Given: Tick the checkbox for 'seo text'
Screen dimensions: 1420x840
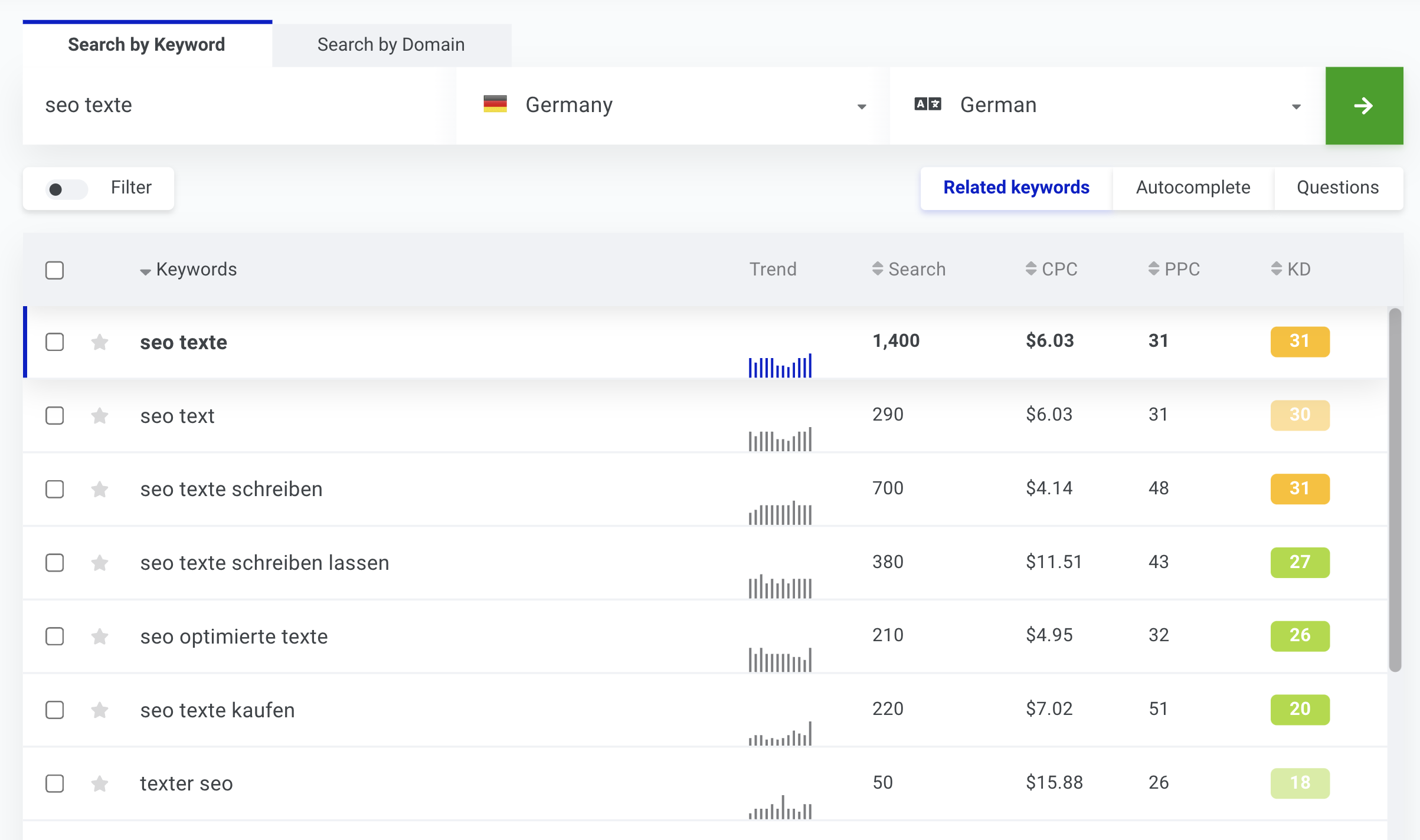Looking at the screenshot, I should (55, 416).
